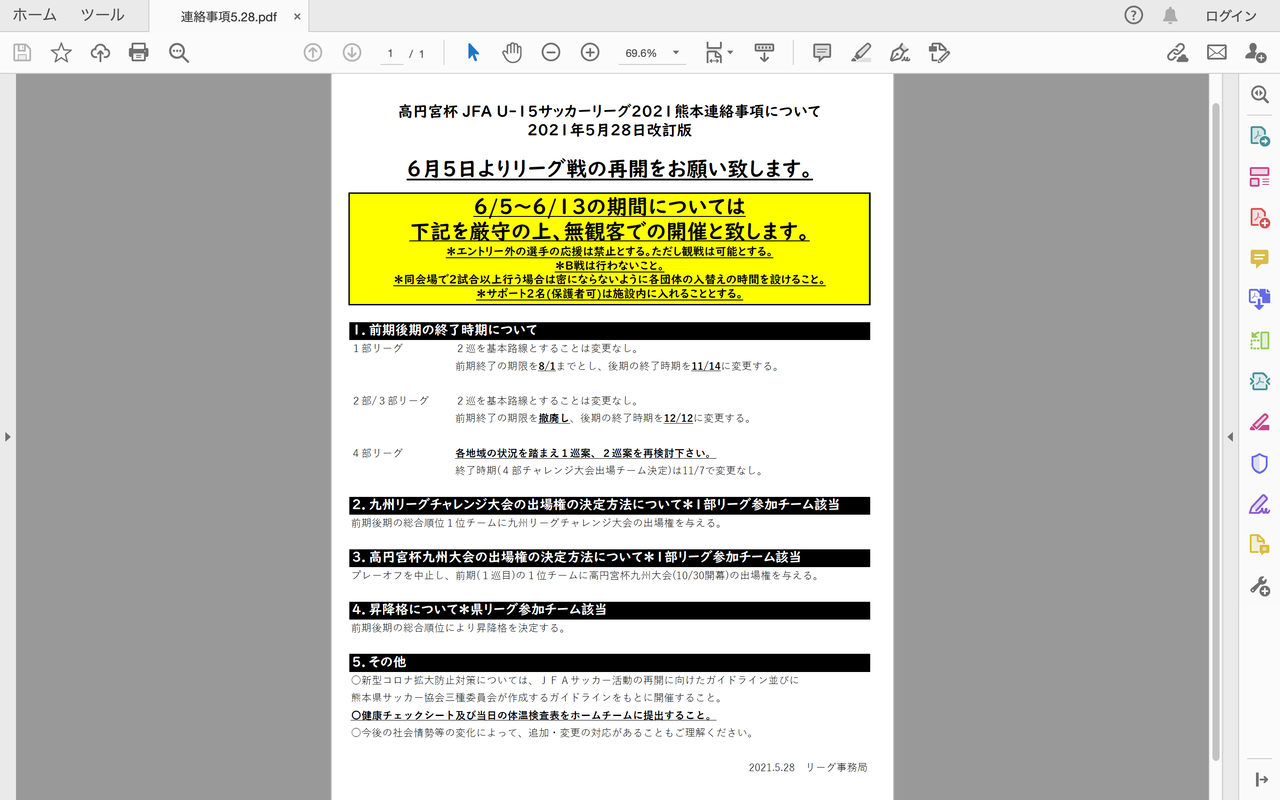The width and height of the screenshot is (1280, 800).
Task: Share a link to the file
Action: (1178, 53)
